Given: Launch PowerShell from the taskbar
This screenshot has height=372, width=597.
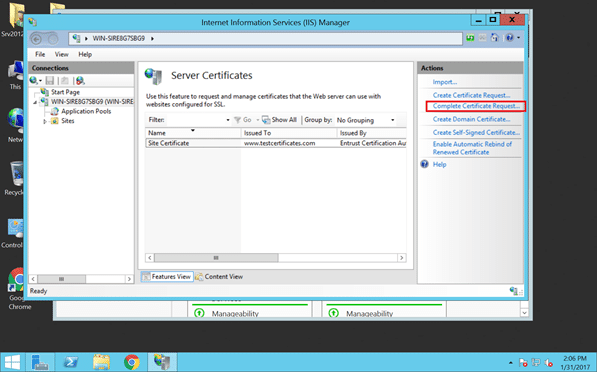Looking at the screenshot, I should click(71, 362).
